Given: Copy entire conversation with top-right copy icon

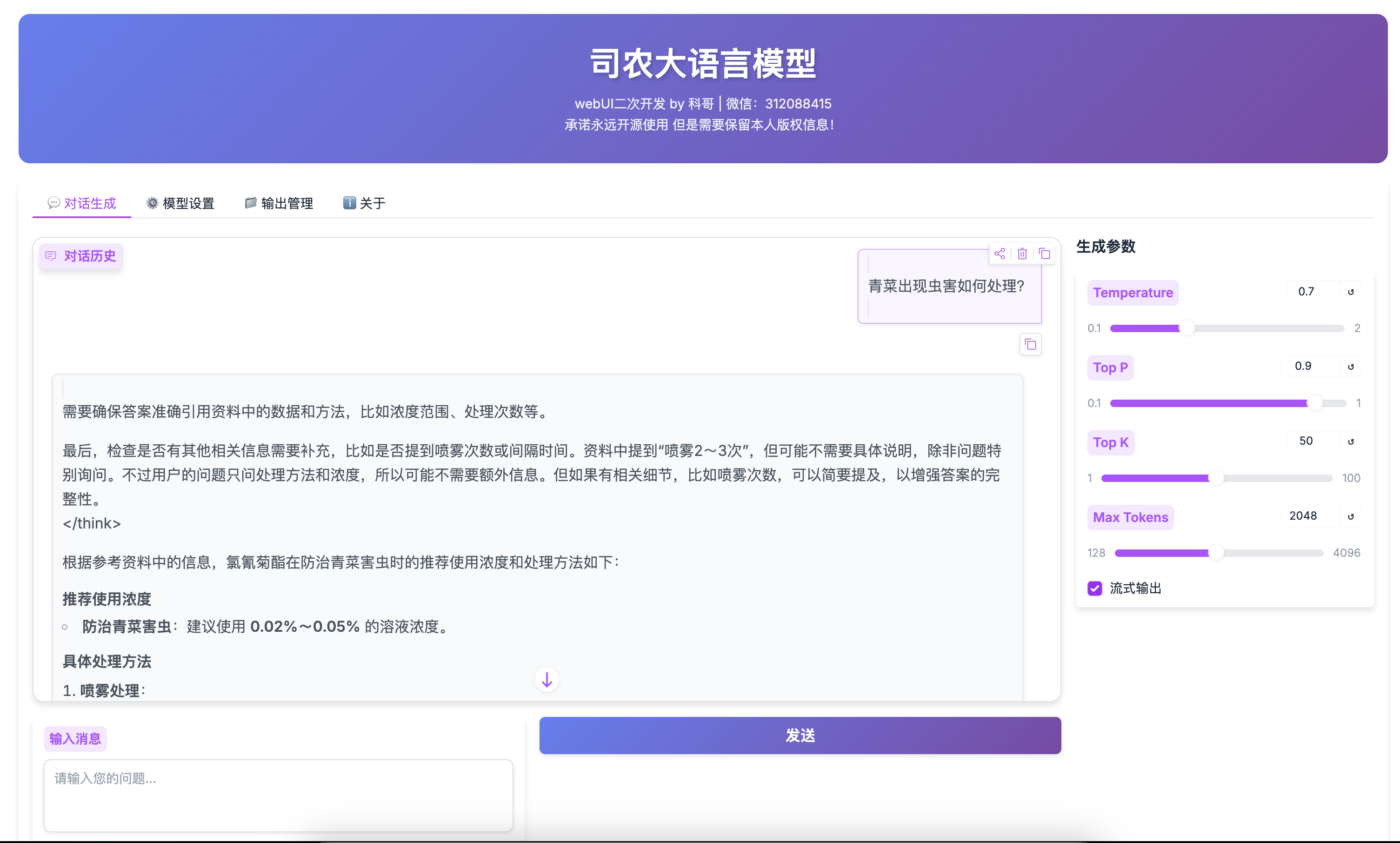Looking at the screenshot, I should pos(1045,254).
